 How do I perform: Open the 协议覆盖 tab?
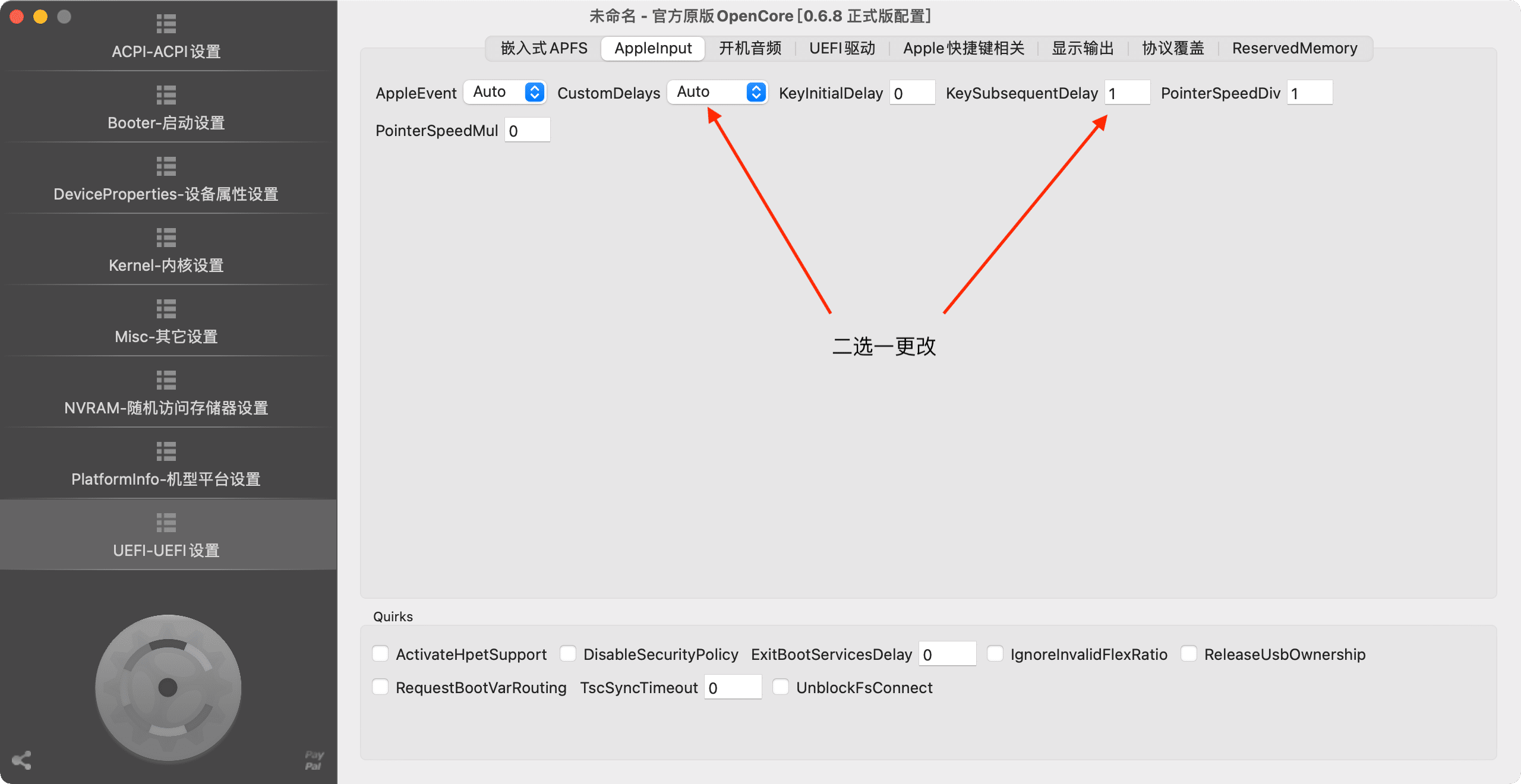[x=1173, y=48]
